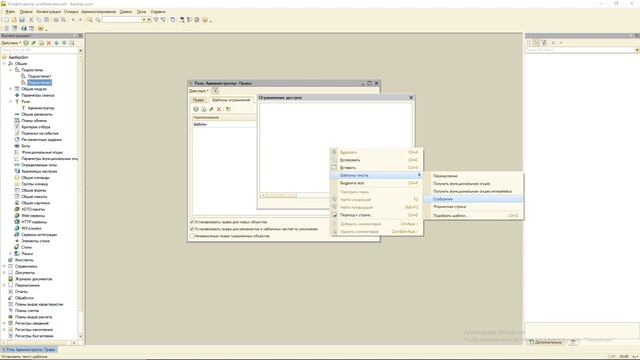Screen dimensions: 640x360
Task: Click the New document toolbar icon
Action: pos(6,20)
